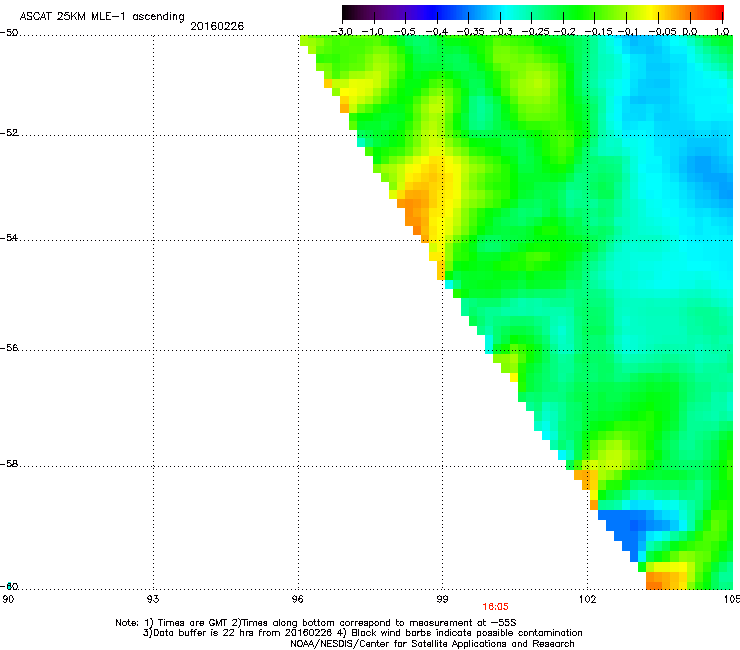
Task: Click the "-0.3" color bar label
Action: coord(502,32)
